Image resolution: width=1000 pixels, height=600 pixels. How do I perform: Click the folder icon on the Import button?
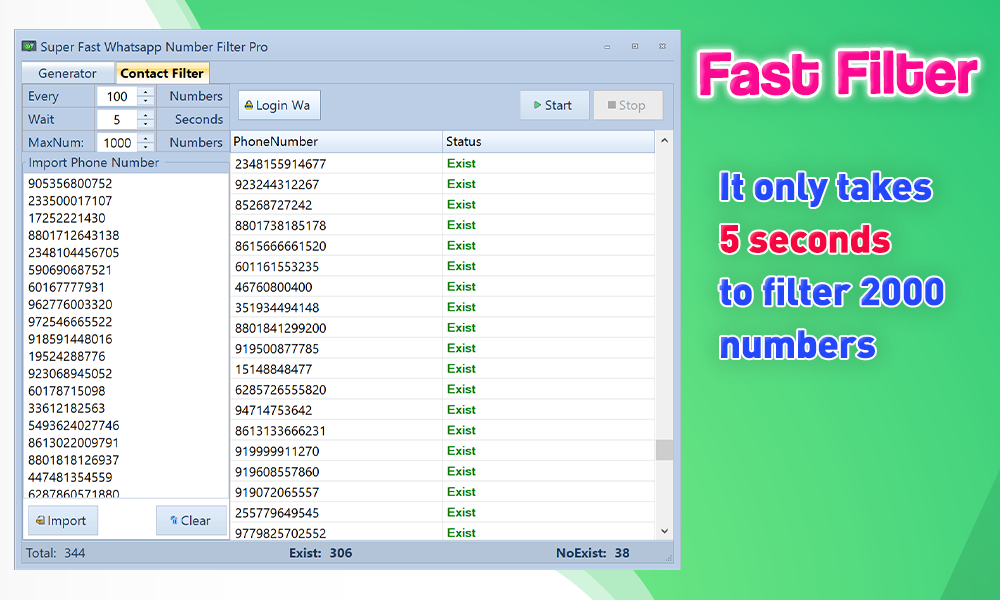click(x=43, y=520)
